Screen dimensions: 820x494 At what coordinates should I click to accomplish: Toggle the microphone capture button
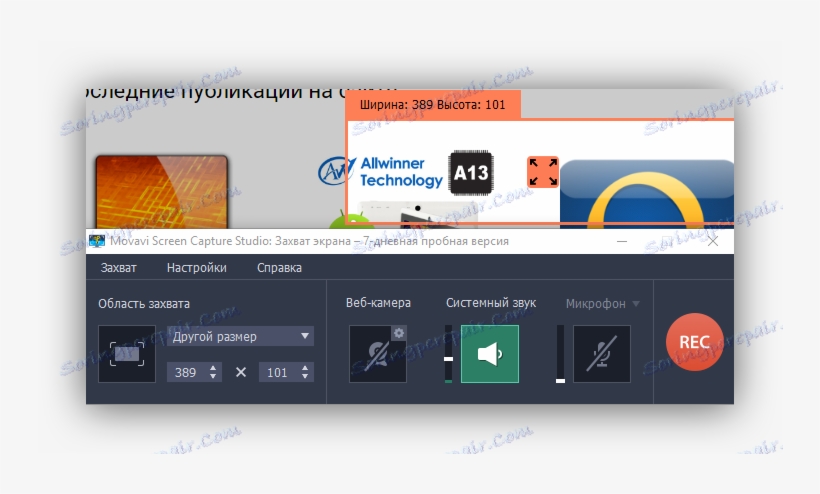(602, 354)
